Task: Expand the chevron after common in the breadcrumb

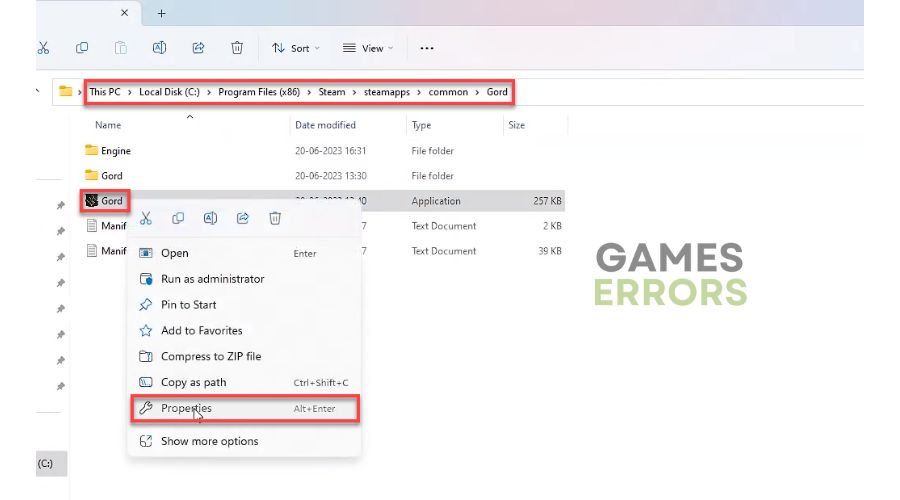Action: pos(477,92)
